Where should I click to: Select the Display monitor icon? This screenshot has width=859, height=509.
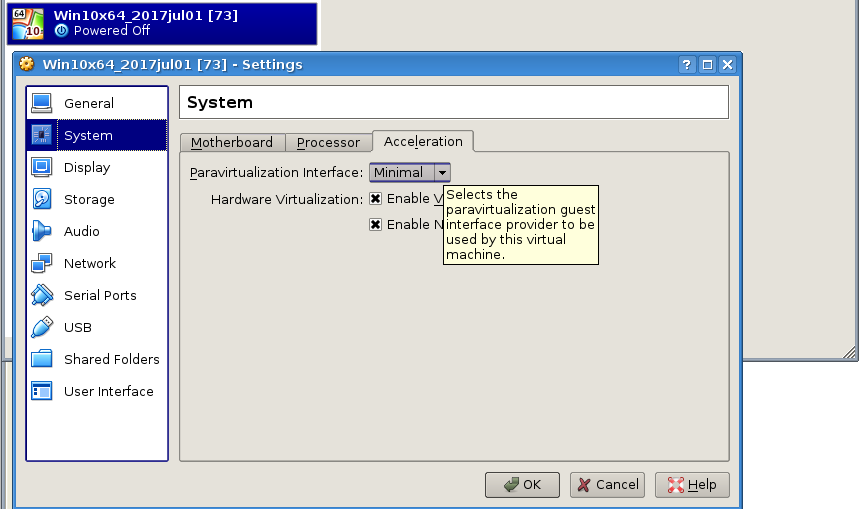[42, 167]
